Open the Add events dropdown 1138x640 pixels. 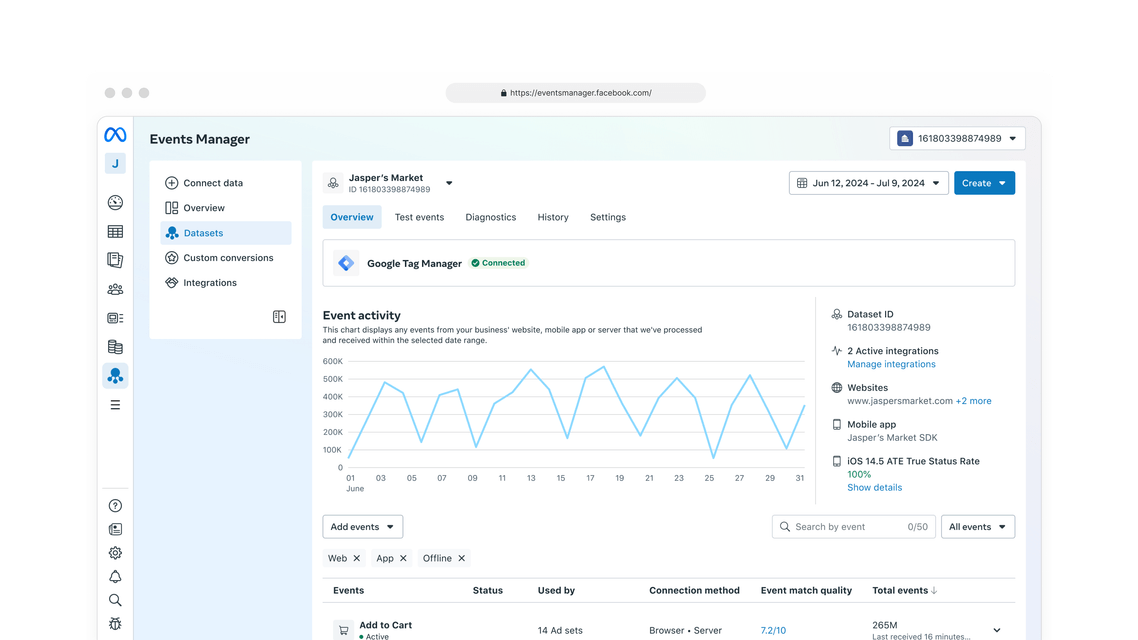point(362,527)
